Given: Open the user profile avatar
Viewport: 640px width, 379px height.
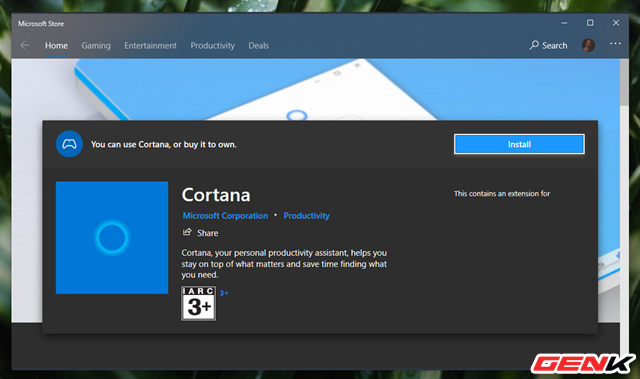Looking at the screenshot, I should point(588,45).
